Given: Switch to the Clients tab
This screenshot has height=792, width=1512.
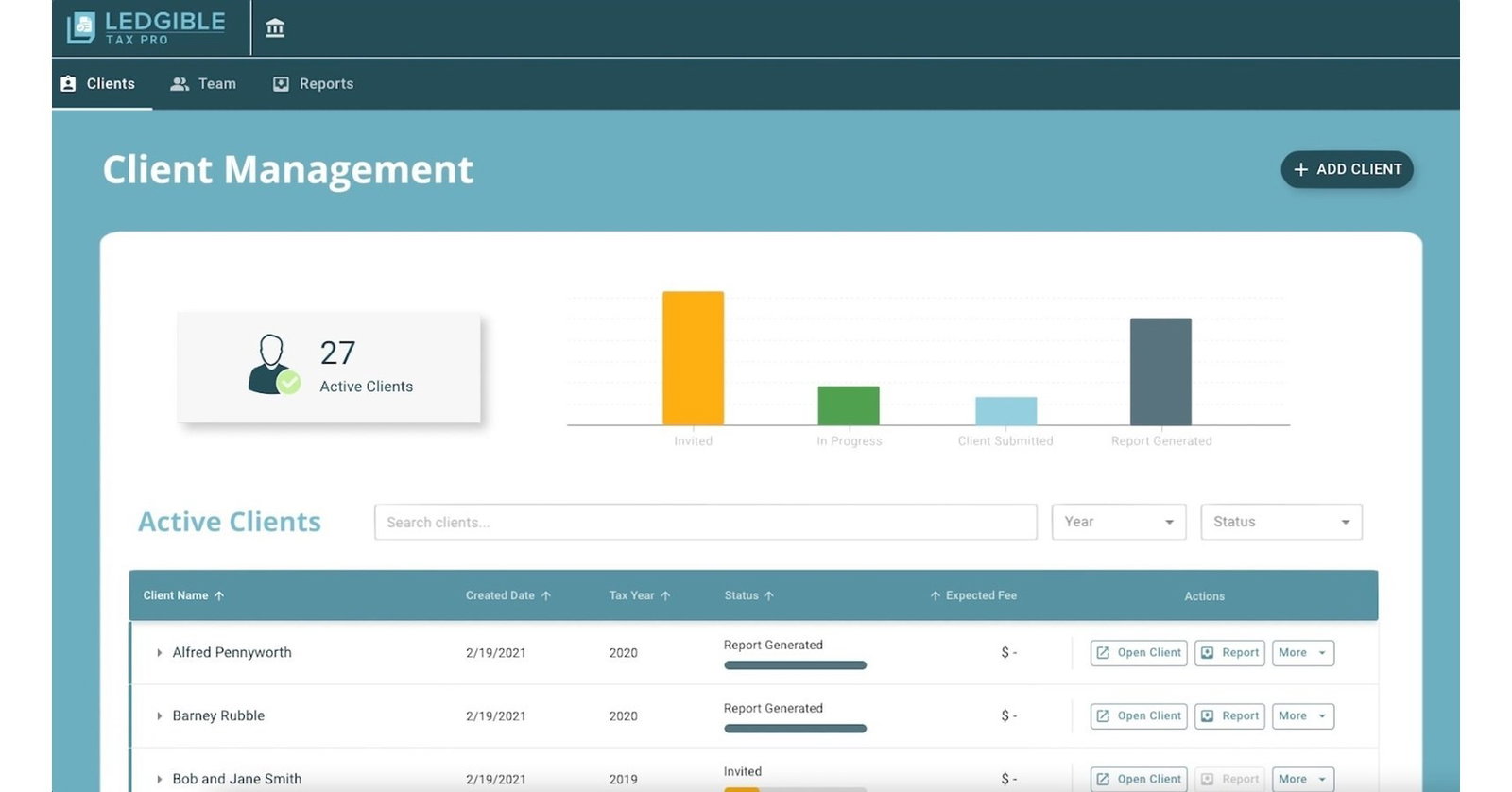Looking at the screenshot, I should tap(98, 83).
